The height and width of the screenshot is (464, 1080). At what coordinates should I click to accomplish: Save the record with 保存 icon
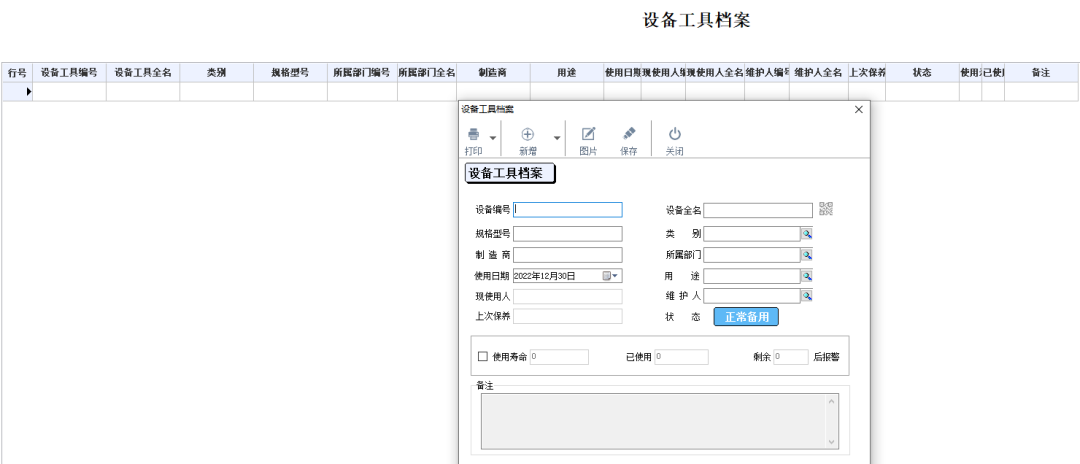(x=629, y=134)
